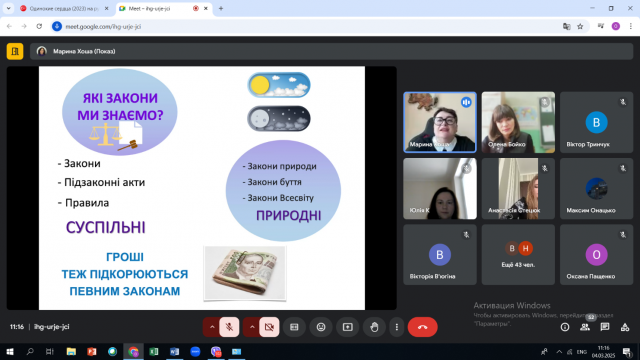640x360 pixels.
Task: Turn on the camera in the call bar
Action: [269, 327]
